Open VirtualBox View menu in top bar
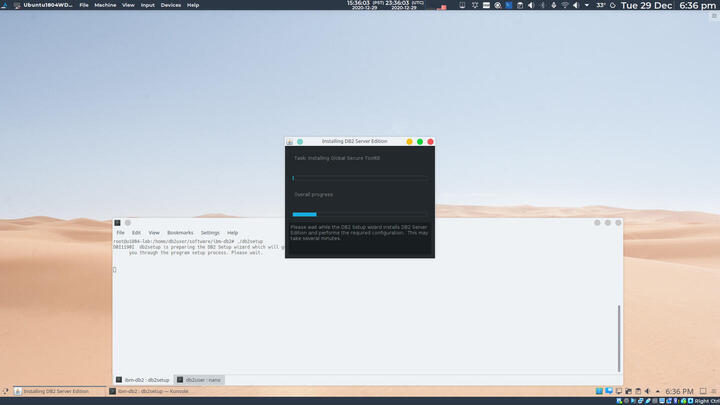 pos(128,5)
